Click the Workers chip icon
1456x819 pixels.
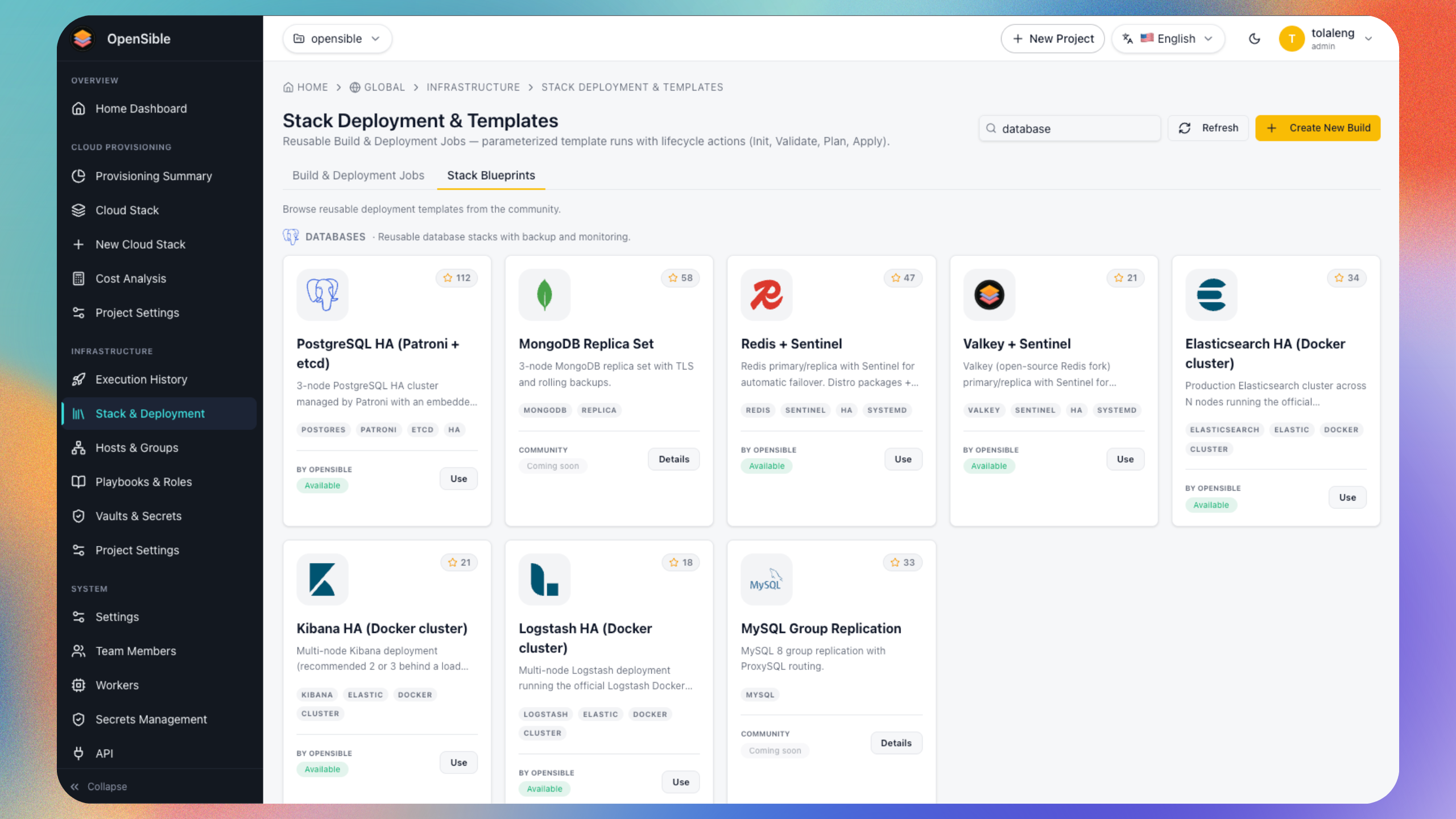coord(78,685)
